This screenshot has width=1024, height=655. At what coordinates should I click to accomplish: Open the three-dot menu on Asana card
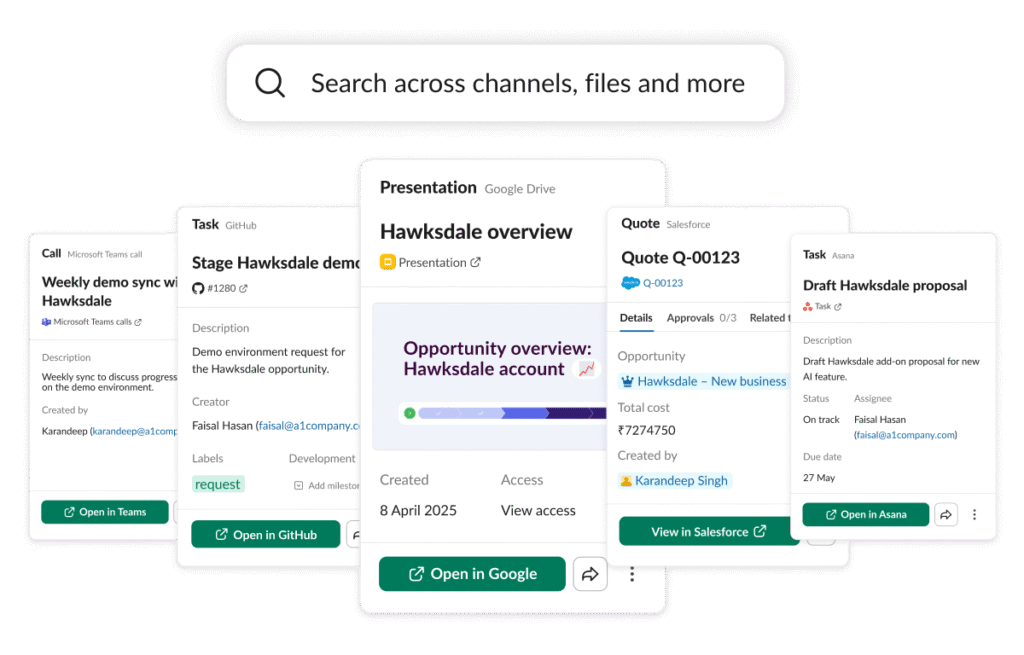[975, 515]
